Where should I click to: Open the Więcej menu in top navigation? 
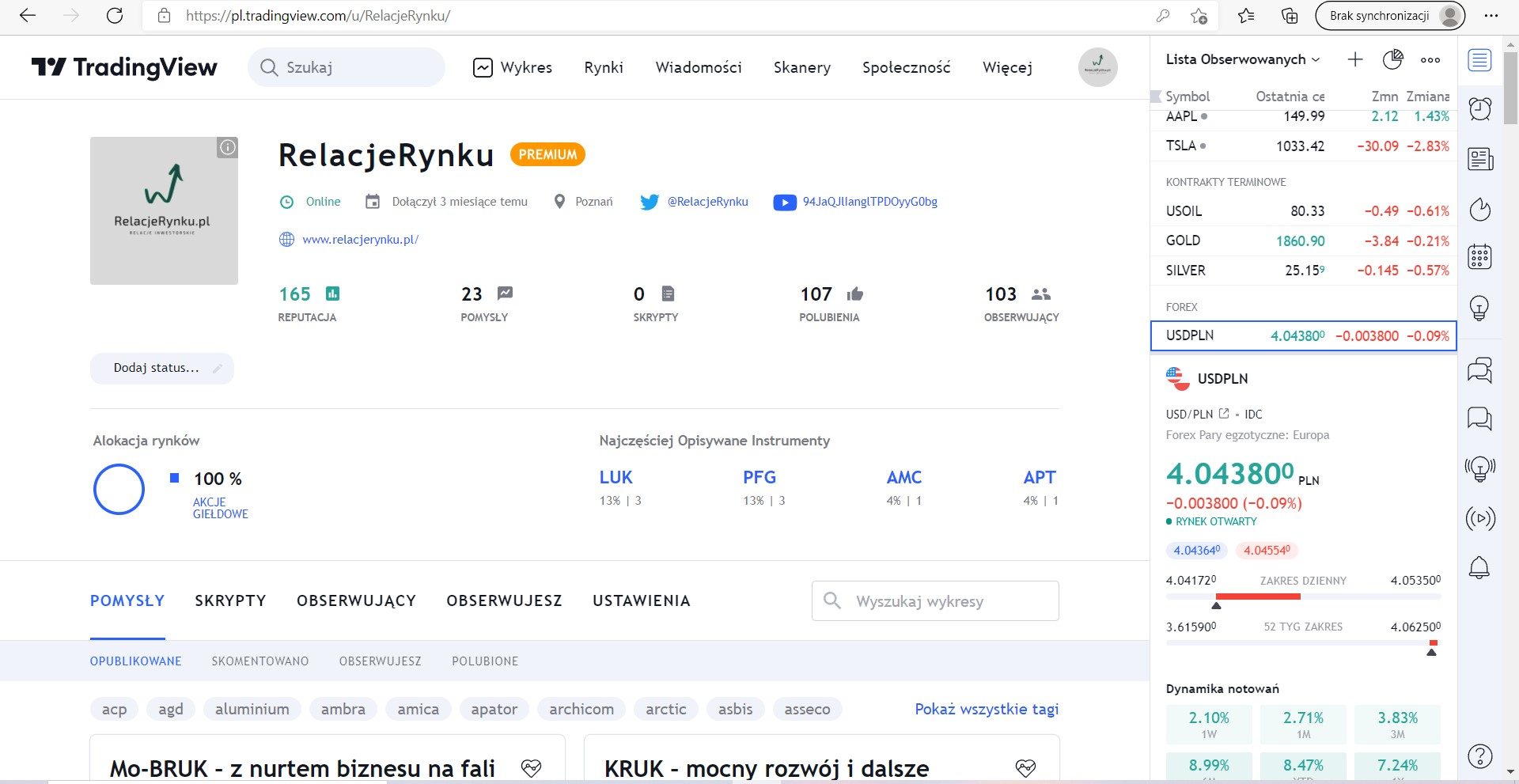coord(1007,67)
